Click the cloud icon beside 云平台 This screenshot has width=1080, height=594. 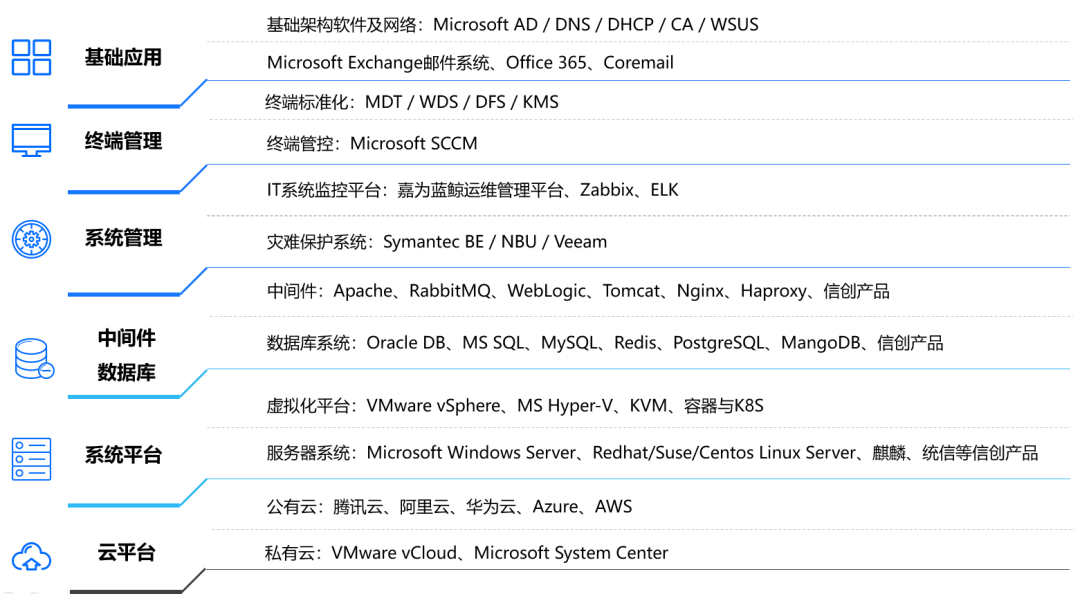(32, 557)
